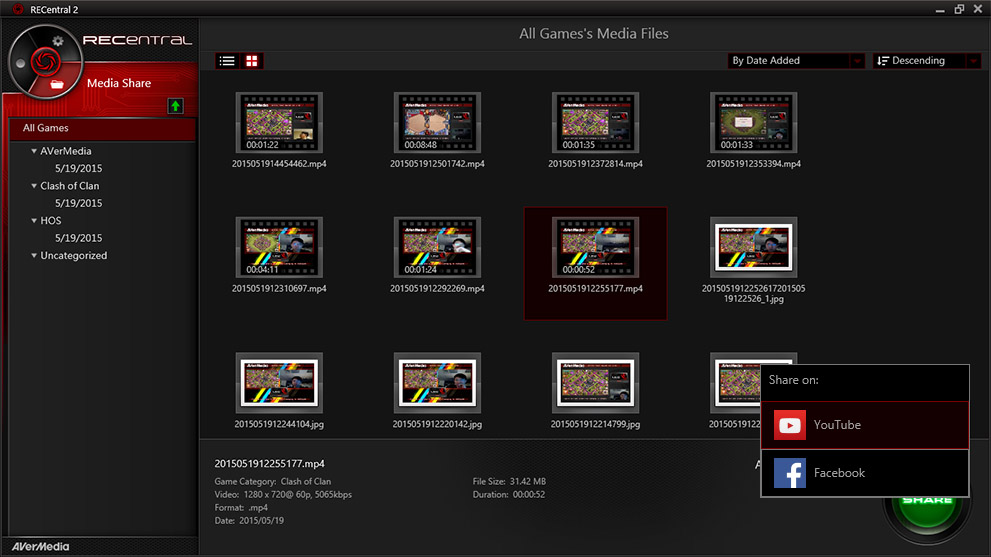Collapse the Clash of Clan tree node

(34, 186)
